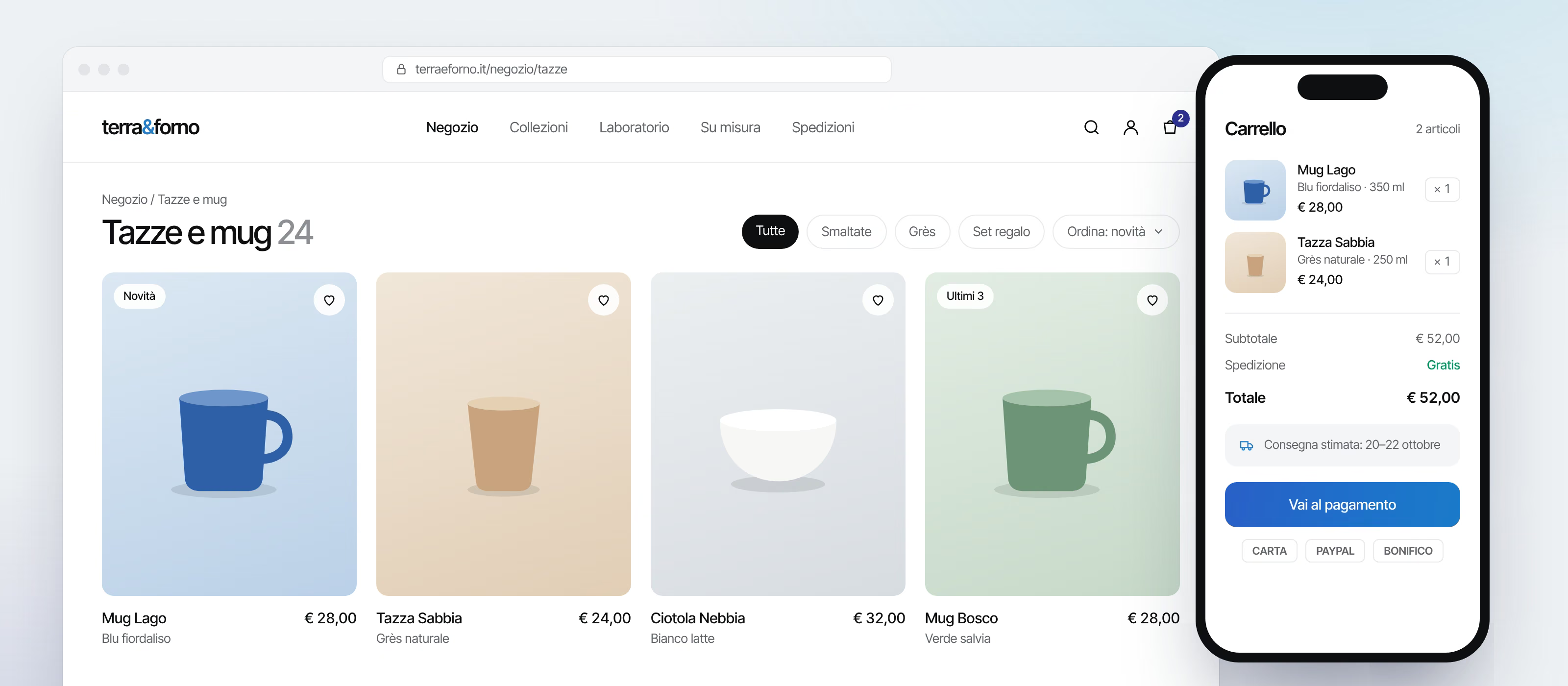Screen dimensions: 1568x686
Task: Click the Negozio breadcrumb link
Action: 124,199
